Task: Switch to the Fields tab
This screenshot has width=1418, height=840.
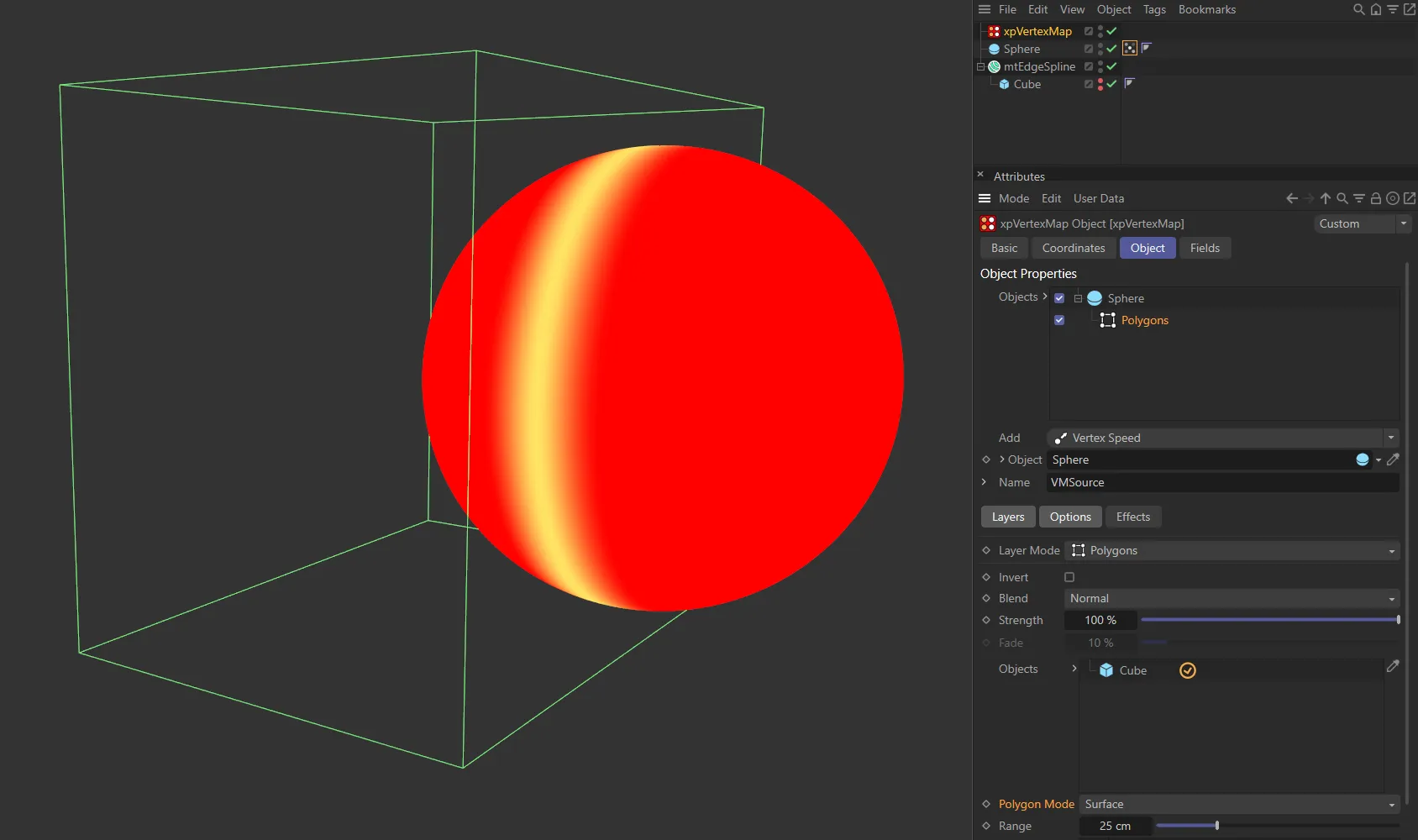Action: (x=1205, y=248)
